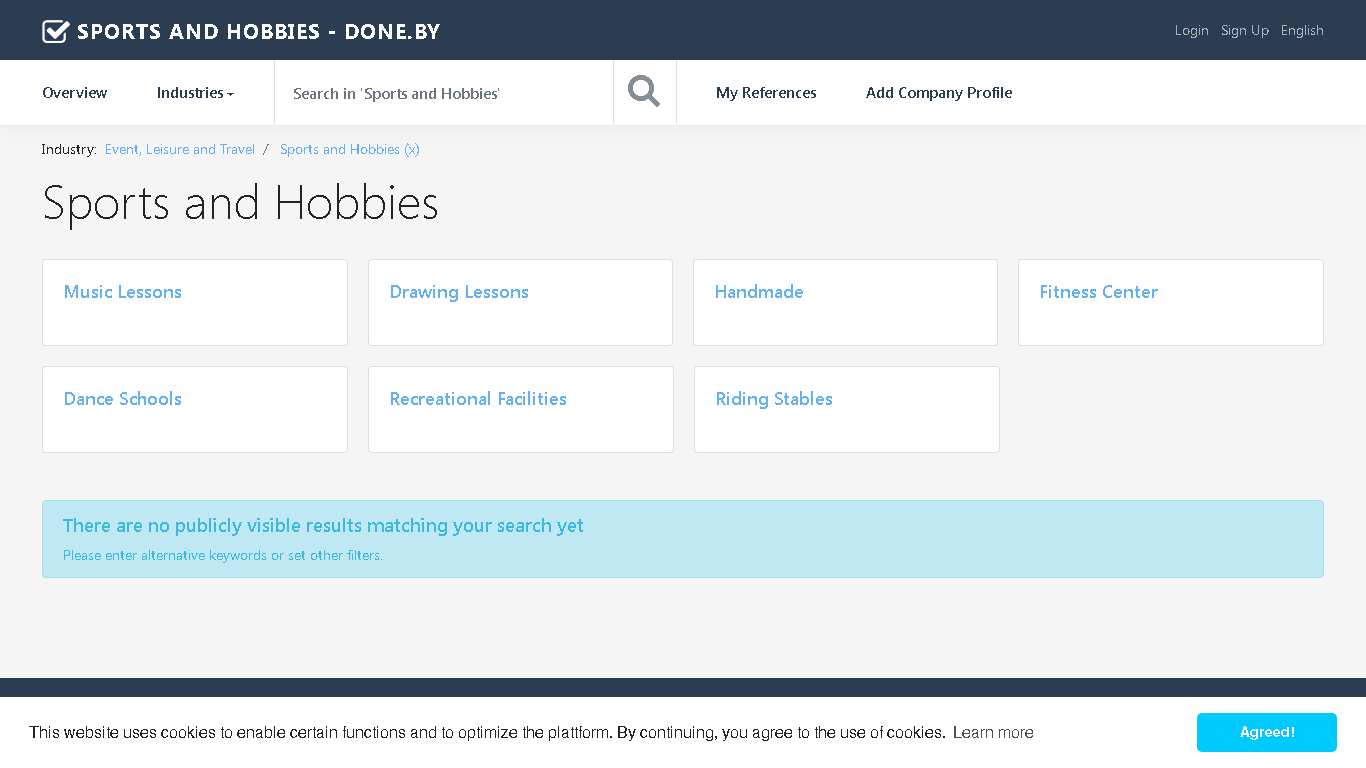Click the site title 'Sports and Hobbies - Done.by'
Image resolution: width=1366 pixels, height=768 pixels.
[x=259, y=31]
